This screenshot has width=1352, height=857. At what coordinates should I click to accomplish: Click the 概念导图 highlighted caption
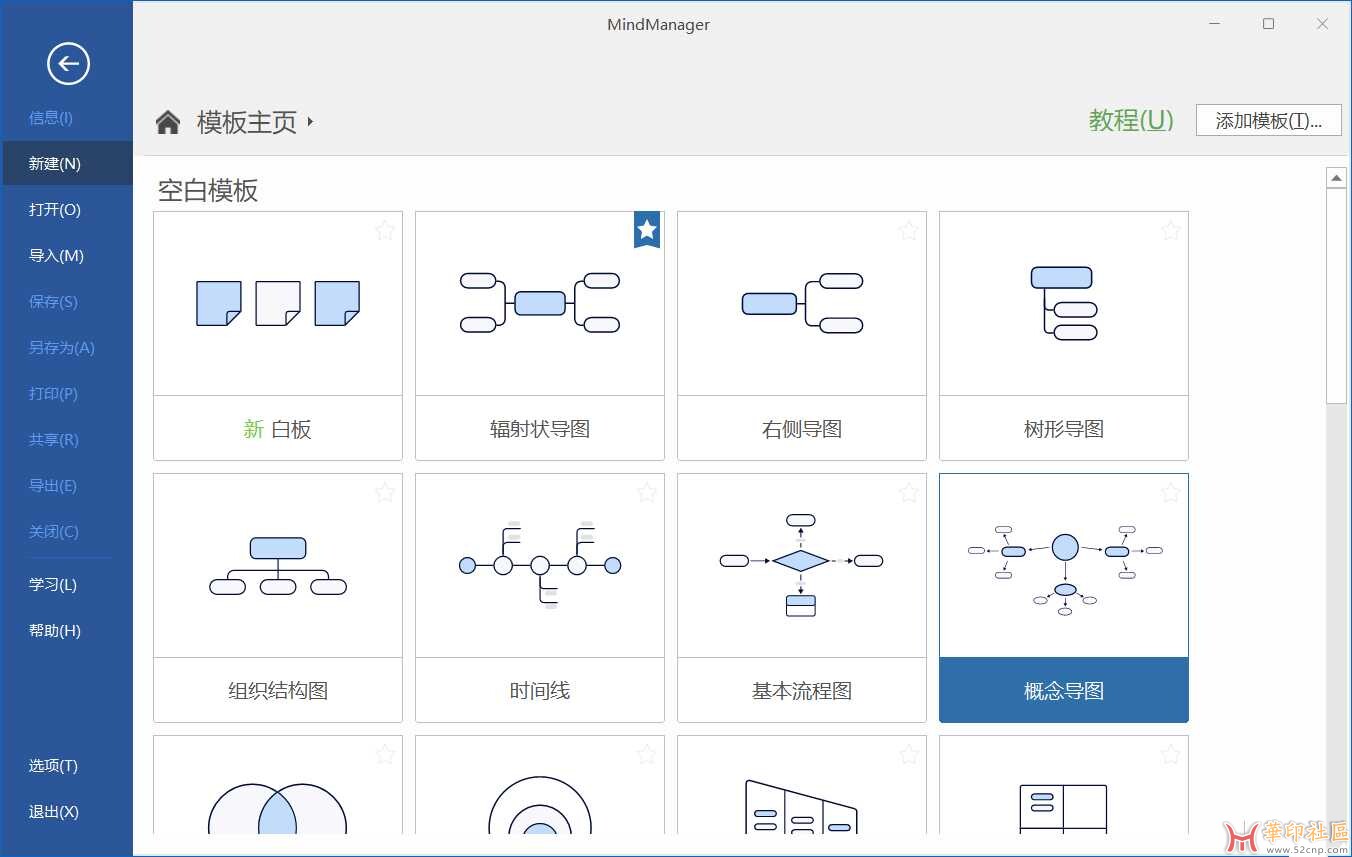pyautogui.click(x=1064, y=690)
